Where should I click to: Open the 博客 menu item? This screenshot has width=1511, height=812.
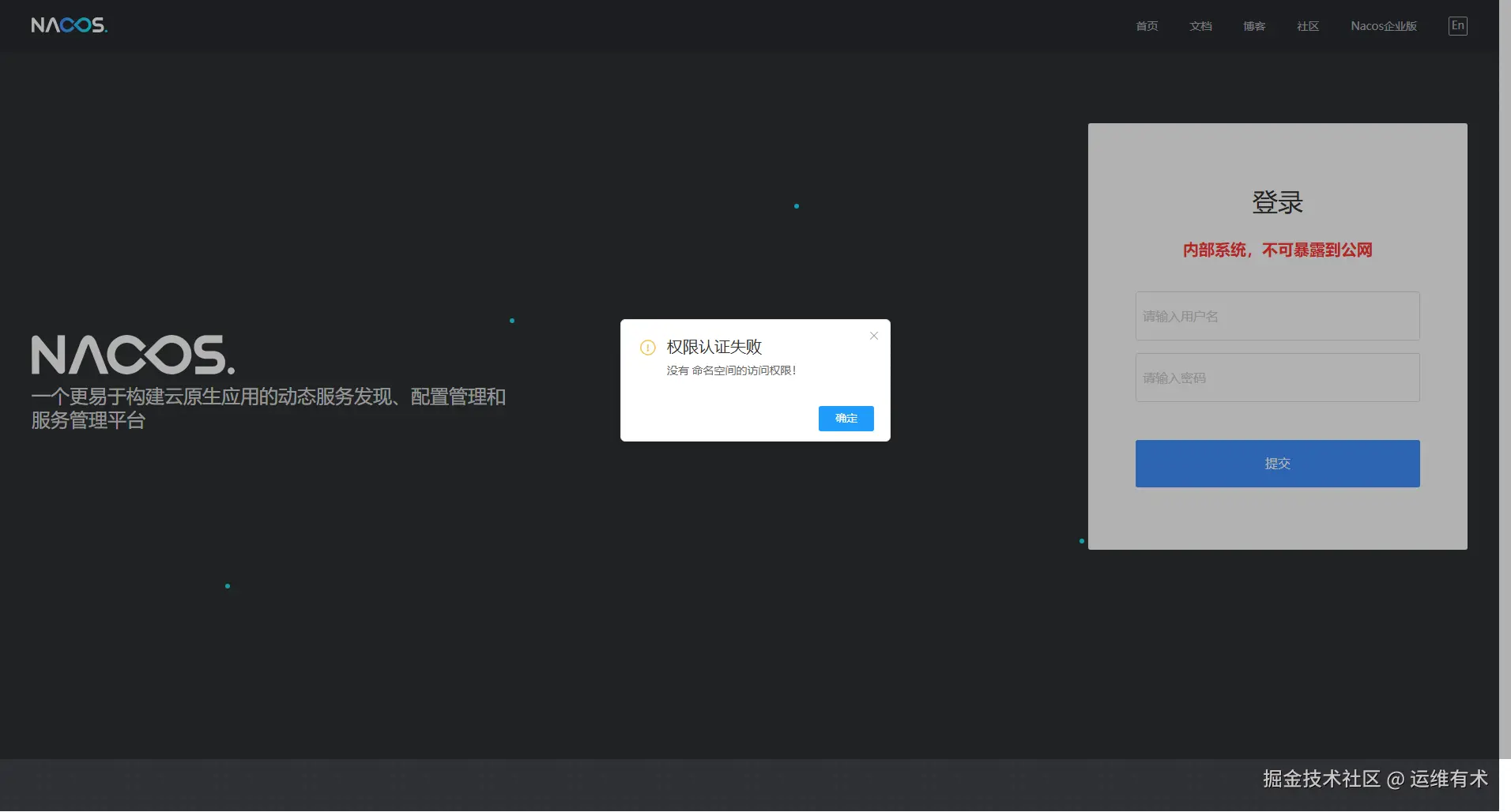coord(1253,26)
